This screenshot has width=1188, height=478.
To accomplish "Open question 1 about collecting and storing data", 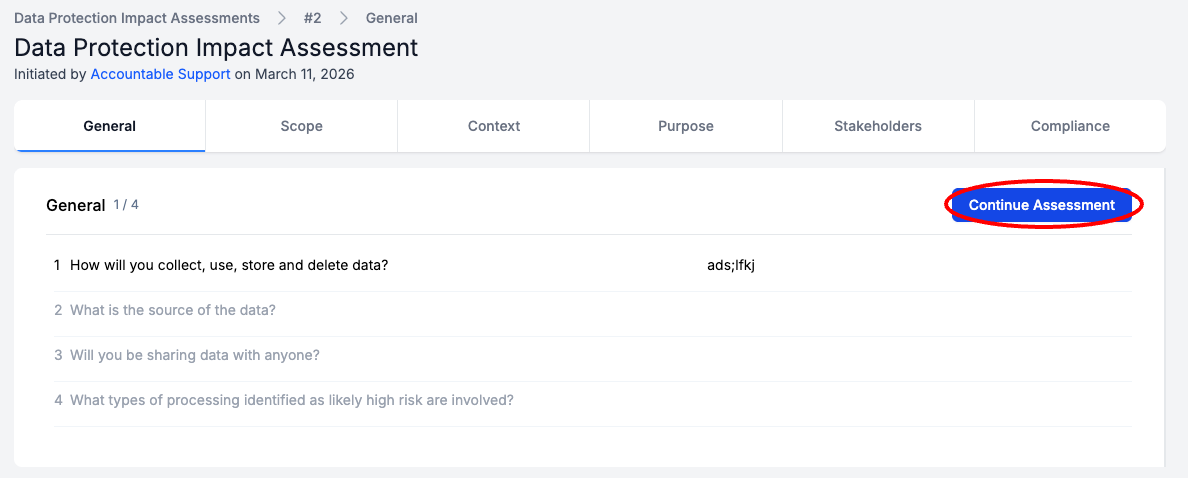I will [229, 265].
